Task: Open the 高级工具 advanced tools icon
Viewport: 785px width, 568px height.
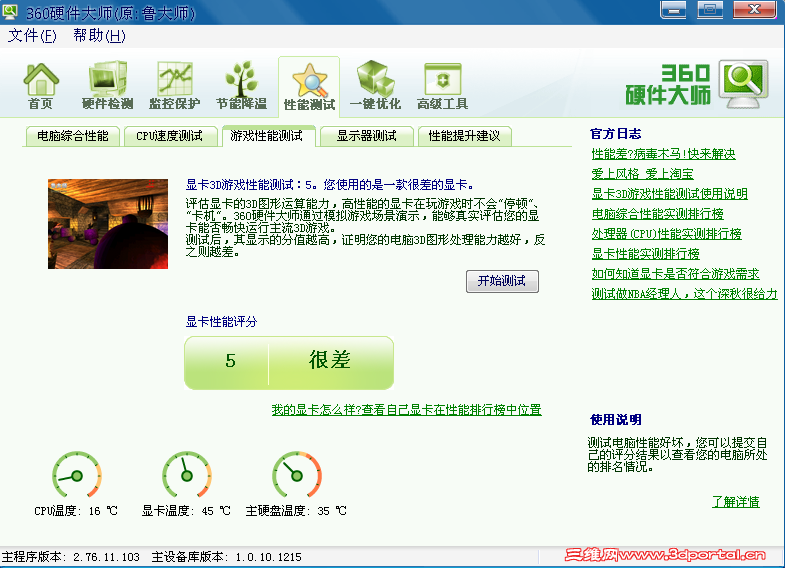Action: [443, 86]
